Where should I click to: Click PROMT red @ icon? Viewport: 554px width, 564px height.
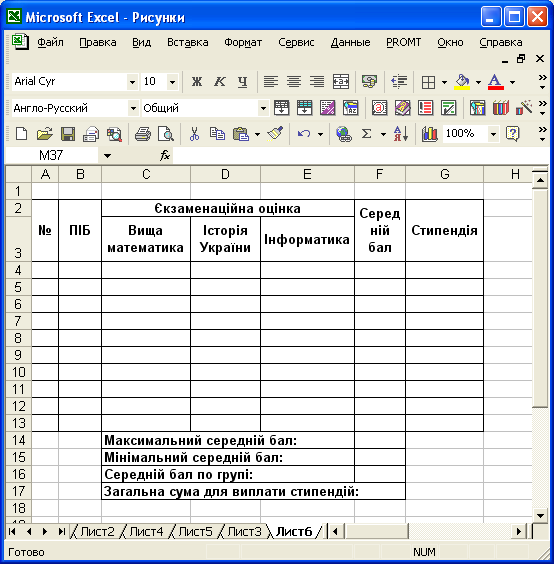point(379,108)
